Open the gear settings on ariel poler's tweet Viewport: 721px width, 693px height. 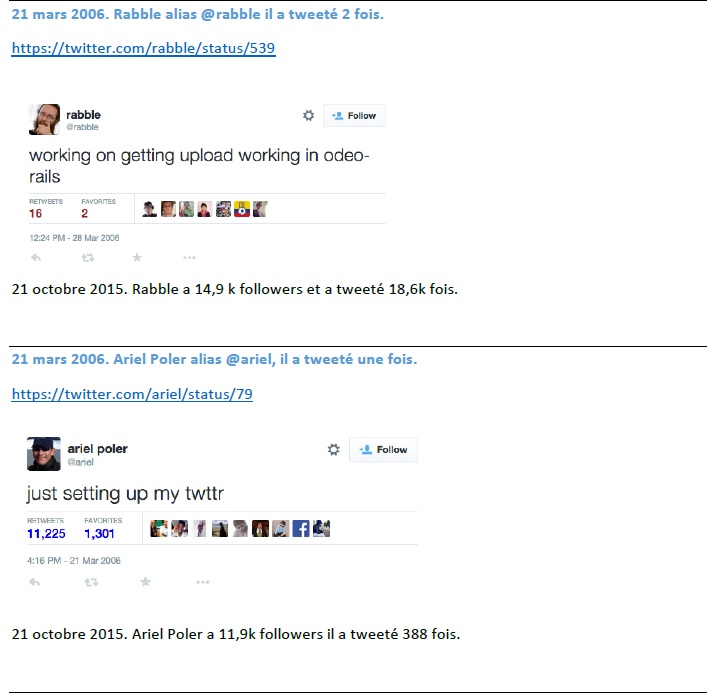point(334,449)
